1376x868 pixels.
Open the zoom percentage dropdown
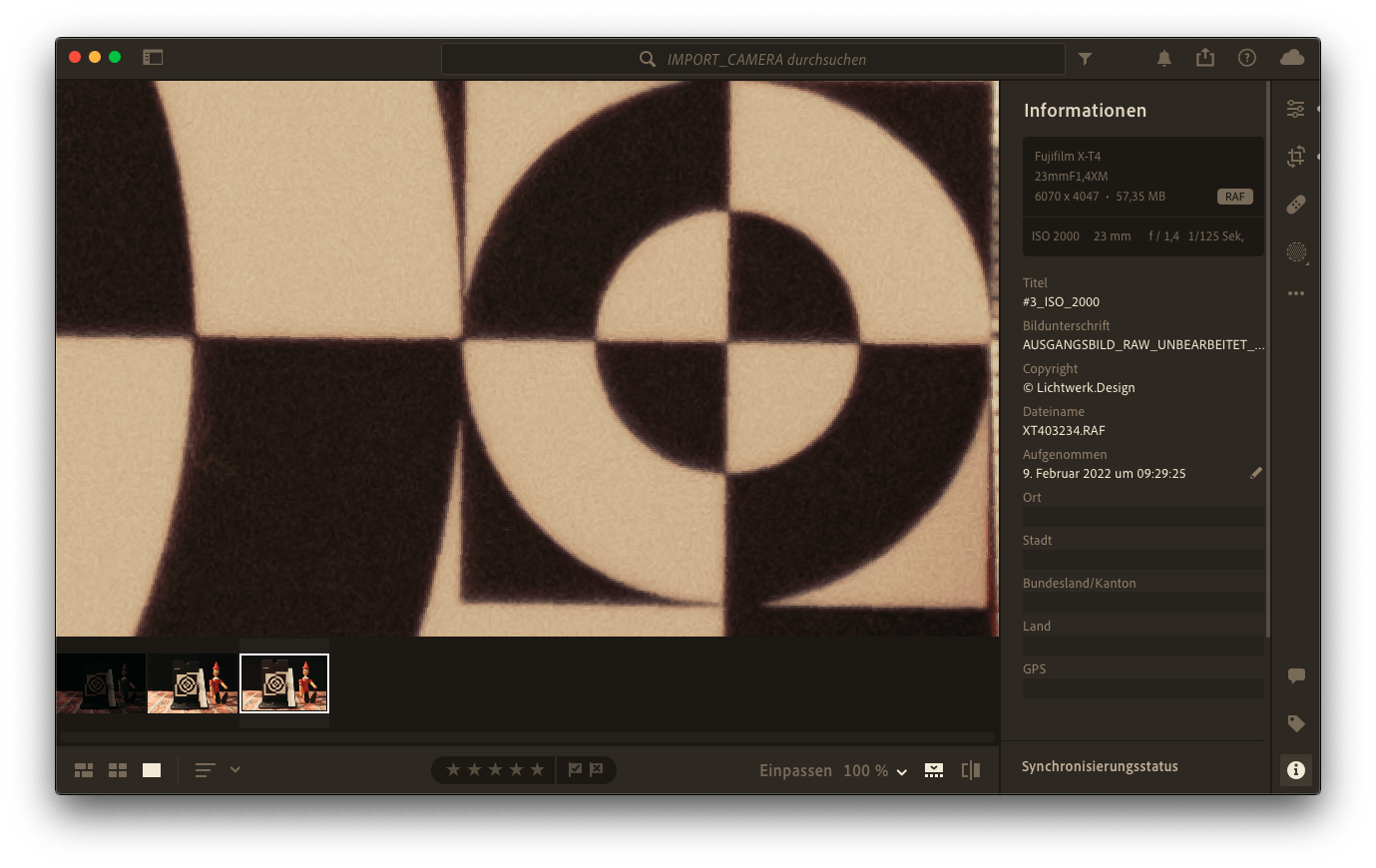pyautogui.click(x=902, y=771)
